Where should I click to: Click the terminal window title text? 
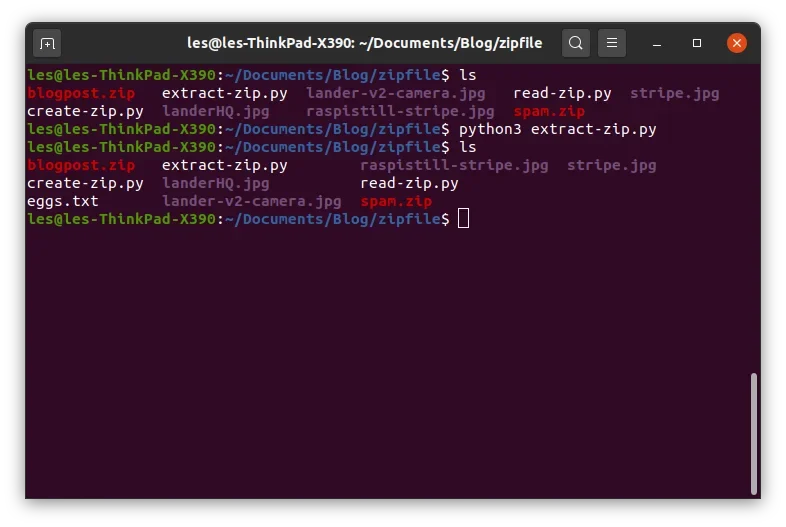364,43
